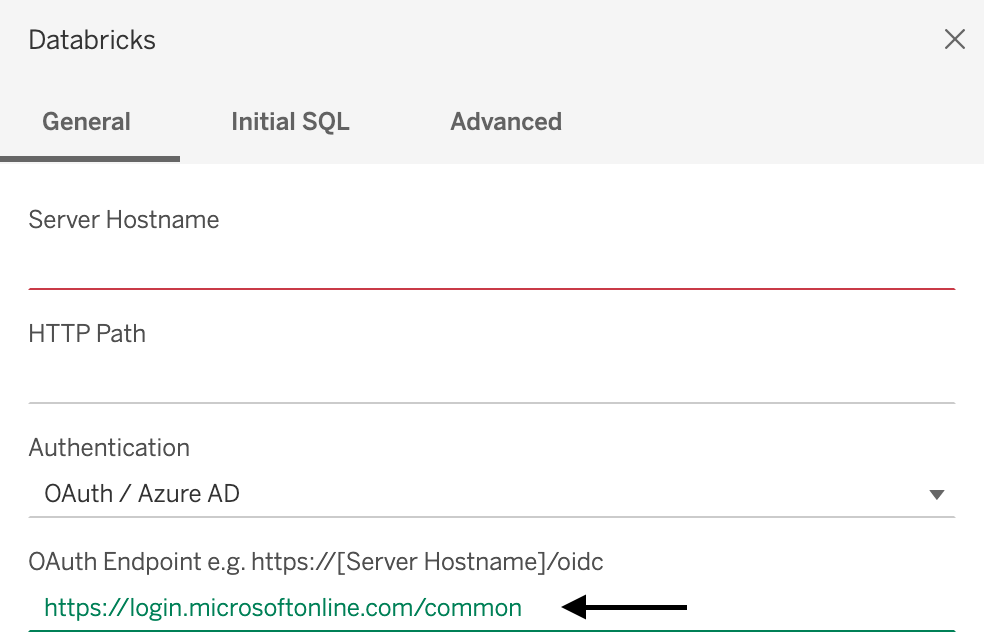Click the red underline below Server Hostname
The width and height of the screenshot is (984, 644).
(x=490, y=288)
